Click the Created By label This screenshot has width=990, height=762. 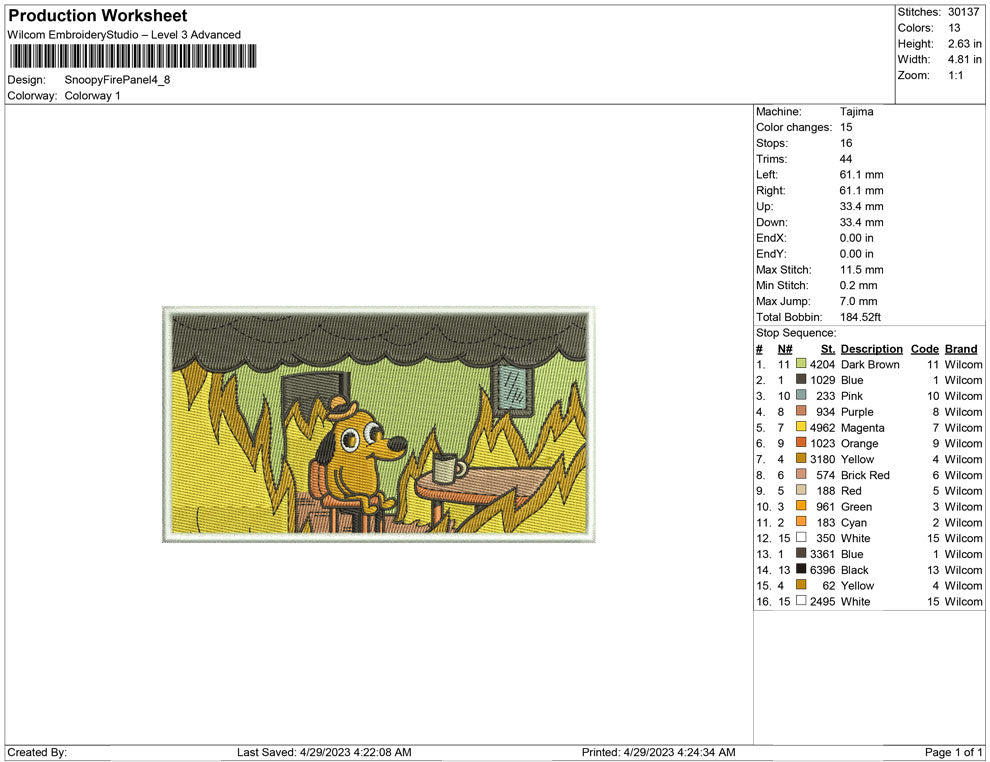pyautogui.click(x=37, y=752)
